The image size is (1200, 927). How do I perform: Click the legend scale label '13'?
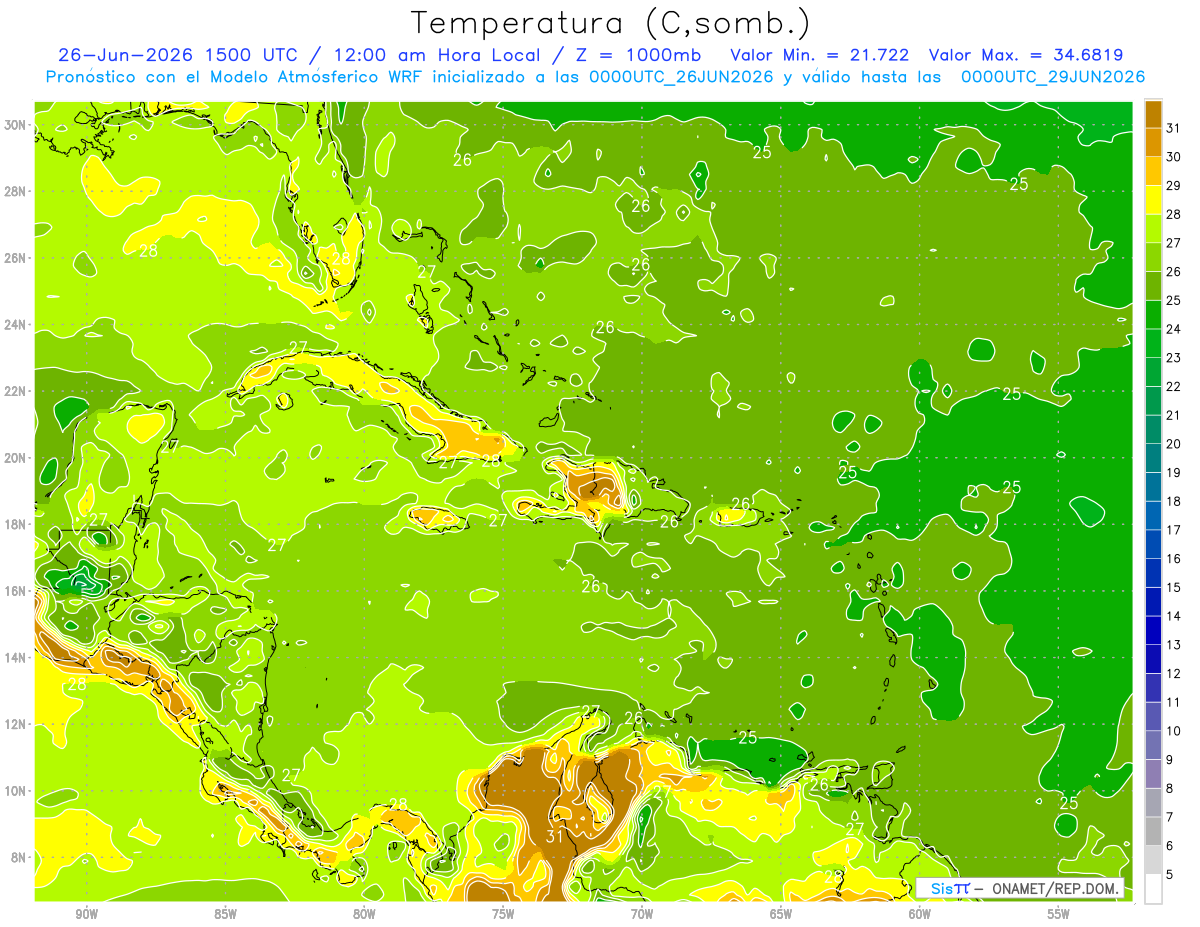click(x=1174, y=645)
